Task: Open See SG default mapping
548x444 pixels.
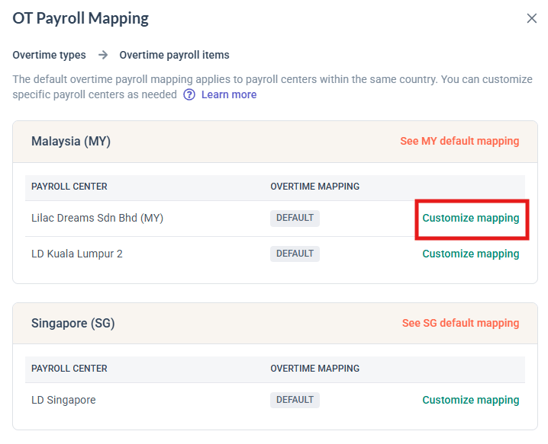Action: [x=460, y=323]
